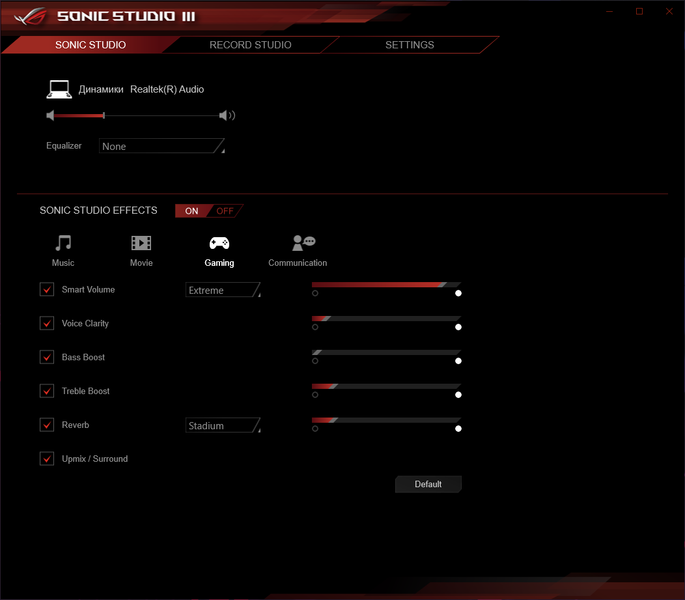Click the Bass Boost label

click(x=83, y=357)
